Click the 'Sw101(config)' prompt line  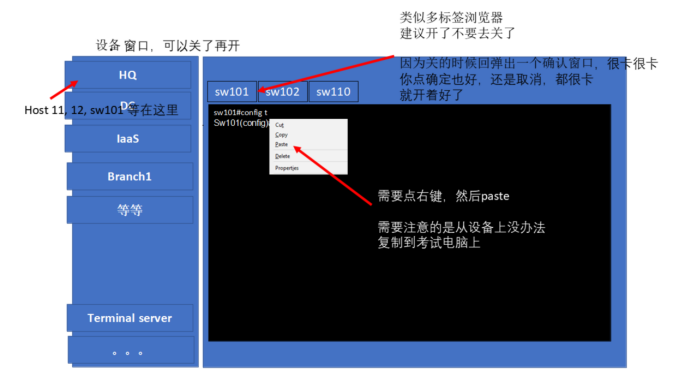click(241, 123)
